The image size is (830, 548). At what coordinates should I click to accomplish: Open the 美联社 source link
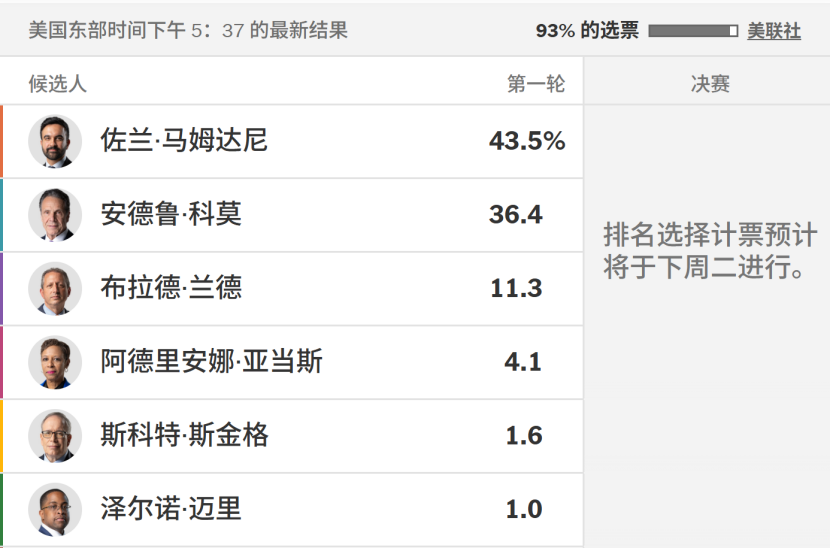(x=774, y=31)
